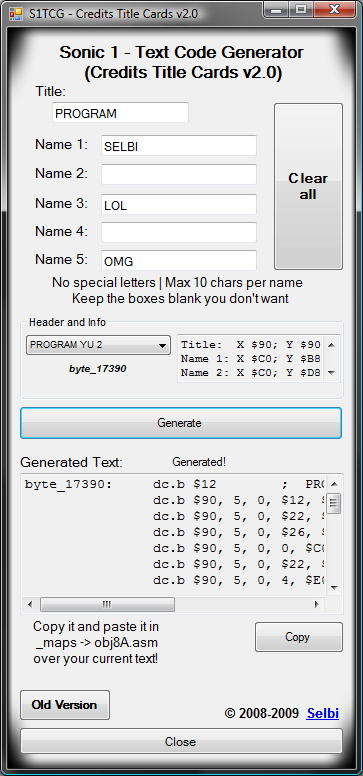Close the window using title bar X

coord(334,9)
